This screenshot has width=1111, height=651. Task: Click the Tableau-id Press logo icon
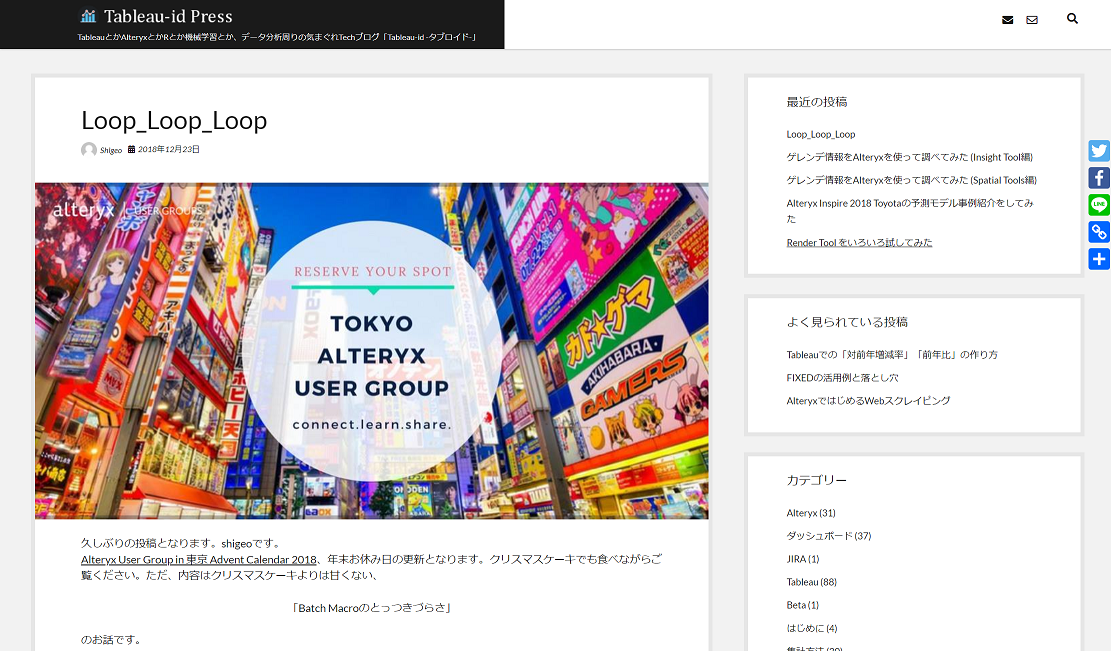click(x=88, y=16)
